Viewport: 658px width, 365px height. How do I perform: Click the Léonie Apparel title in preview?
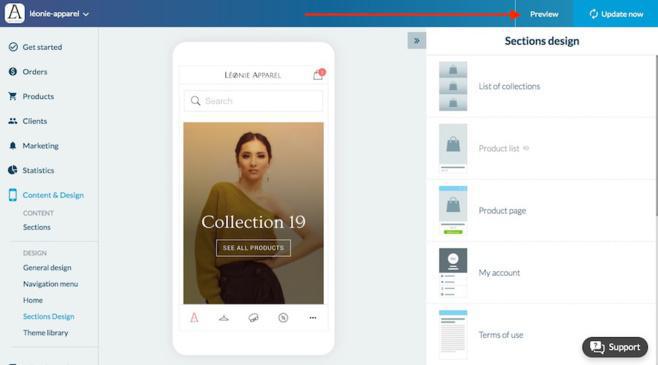[252, 75]
